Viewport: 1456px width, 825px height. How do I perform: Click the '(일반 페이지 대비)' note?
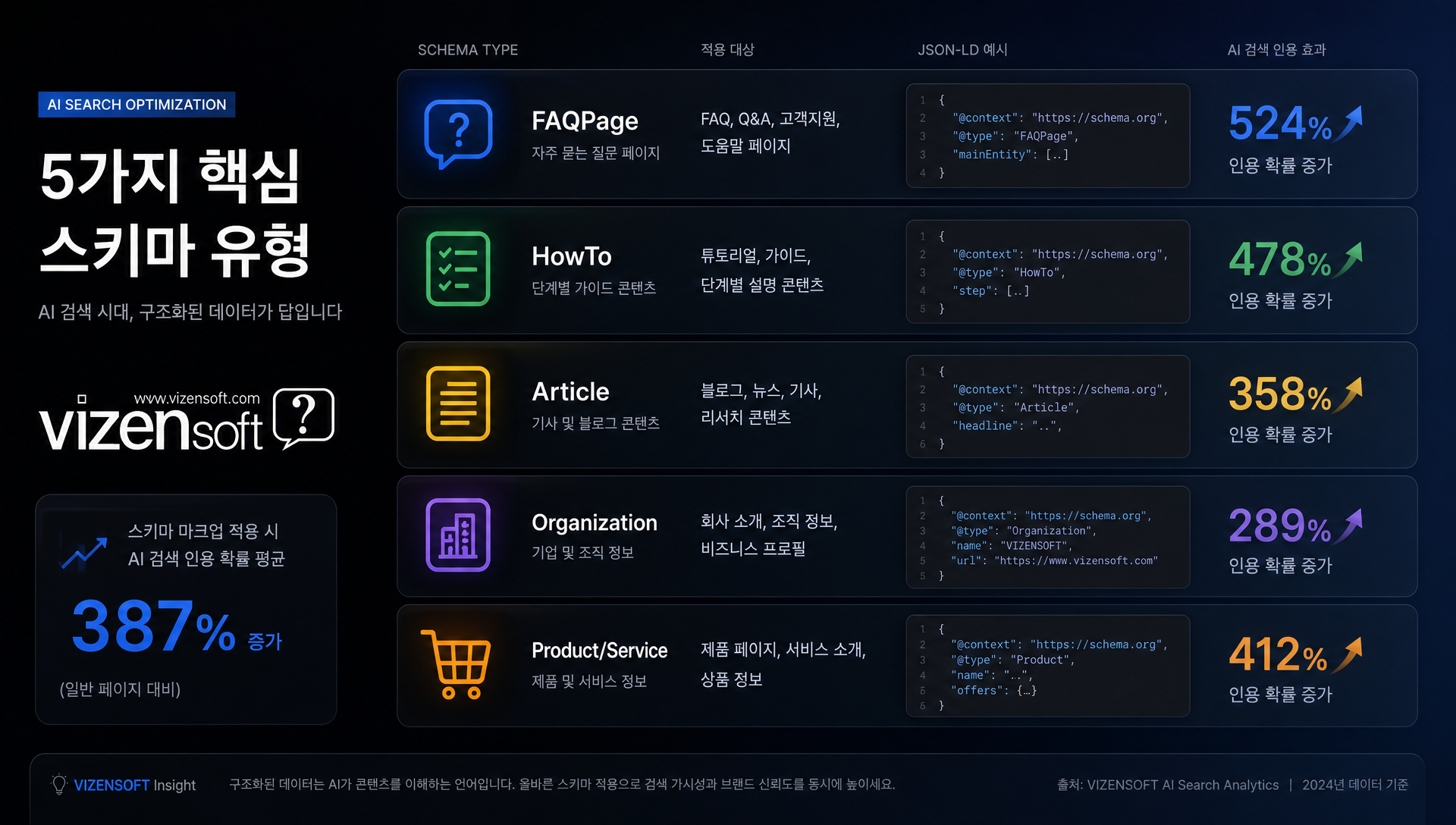[120, 689]
